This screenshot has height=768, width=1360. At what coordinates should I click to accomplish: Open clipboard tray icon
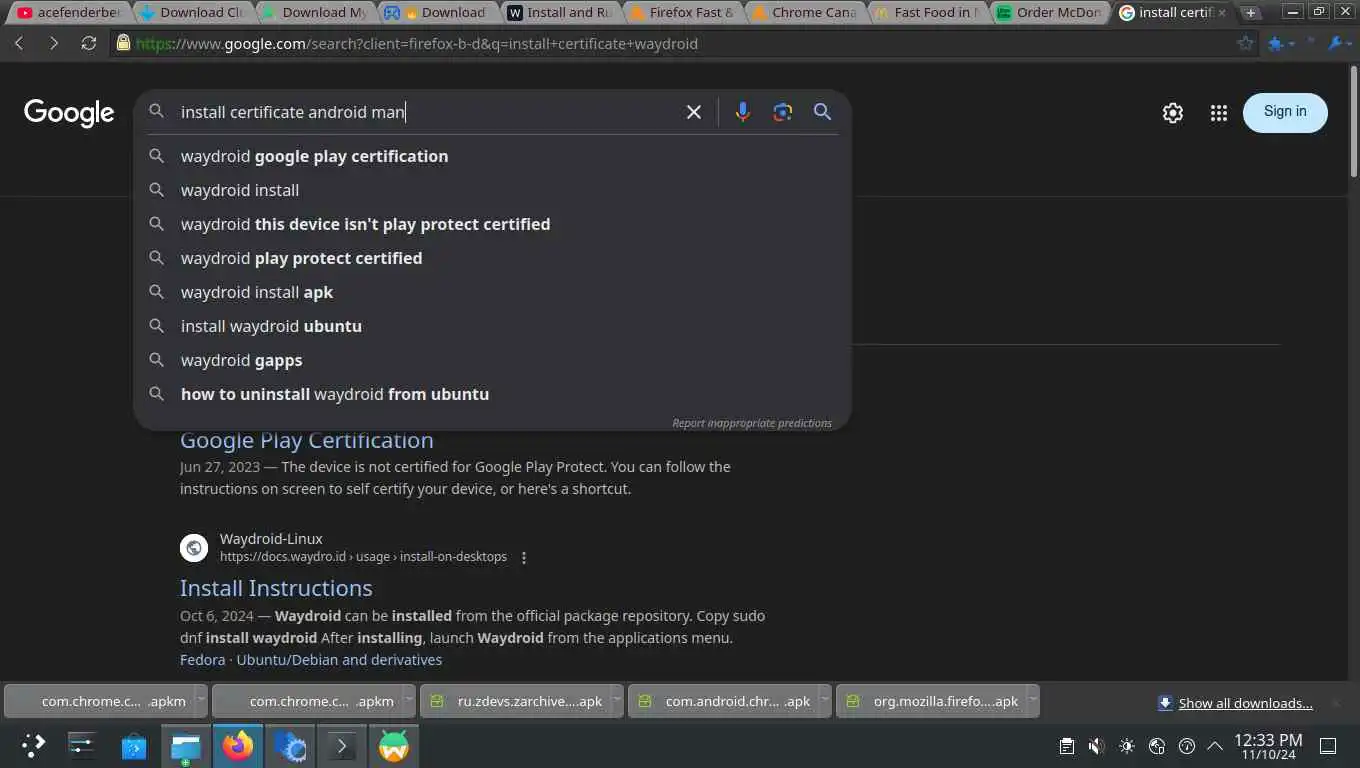click(x=1067, y=746)
